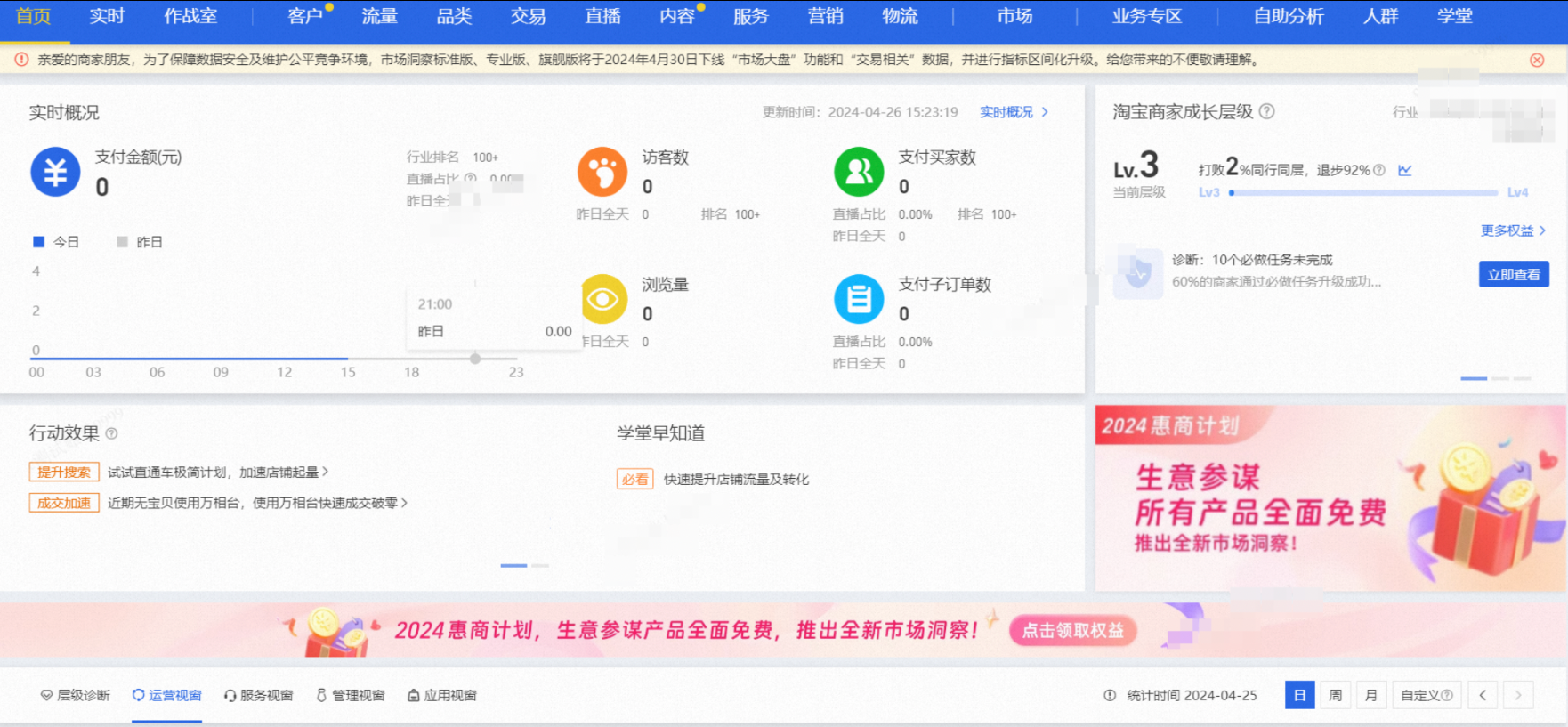
Task: Click the 成交加速 tag
Action: [64, 503]
